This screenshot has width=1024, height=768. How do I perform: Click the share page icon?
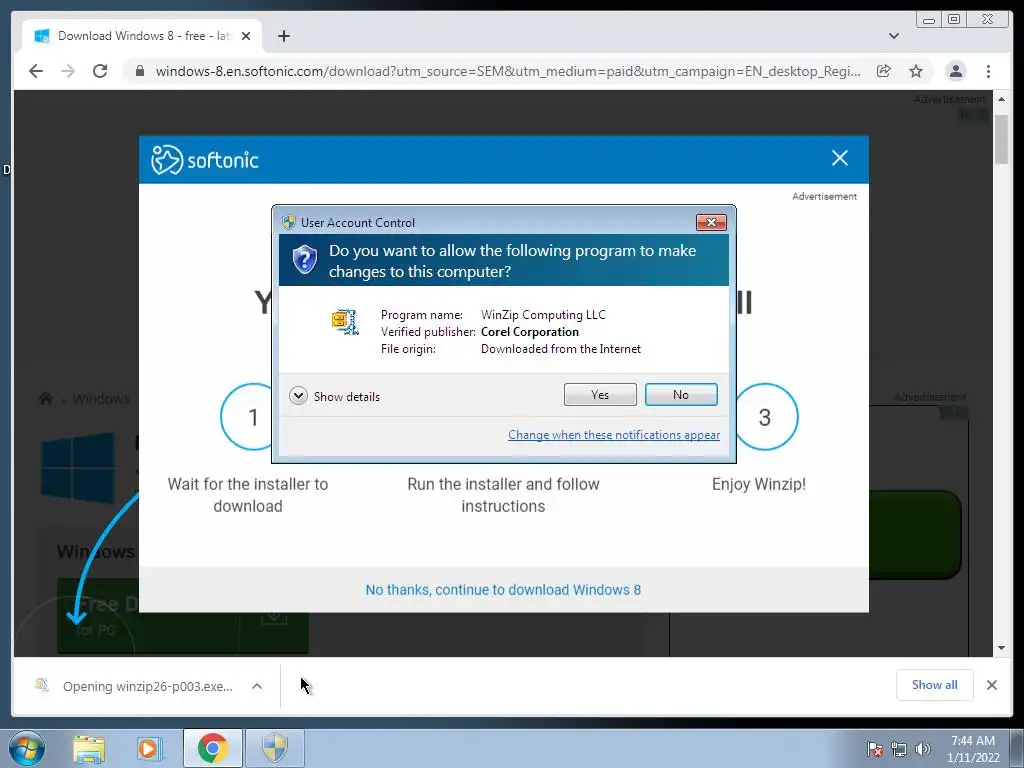tap(884, 71)
